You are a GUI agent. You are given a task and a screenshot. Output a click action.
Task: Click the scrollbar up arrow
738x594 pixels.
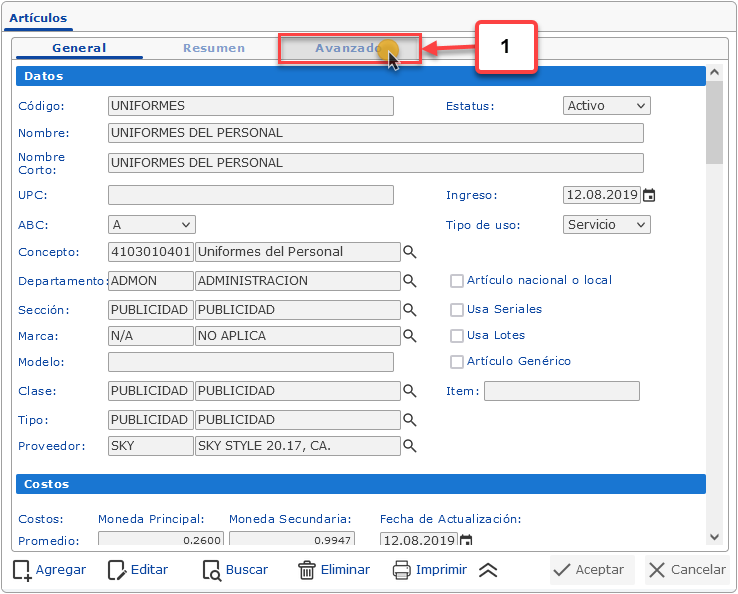click(714, 72)
